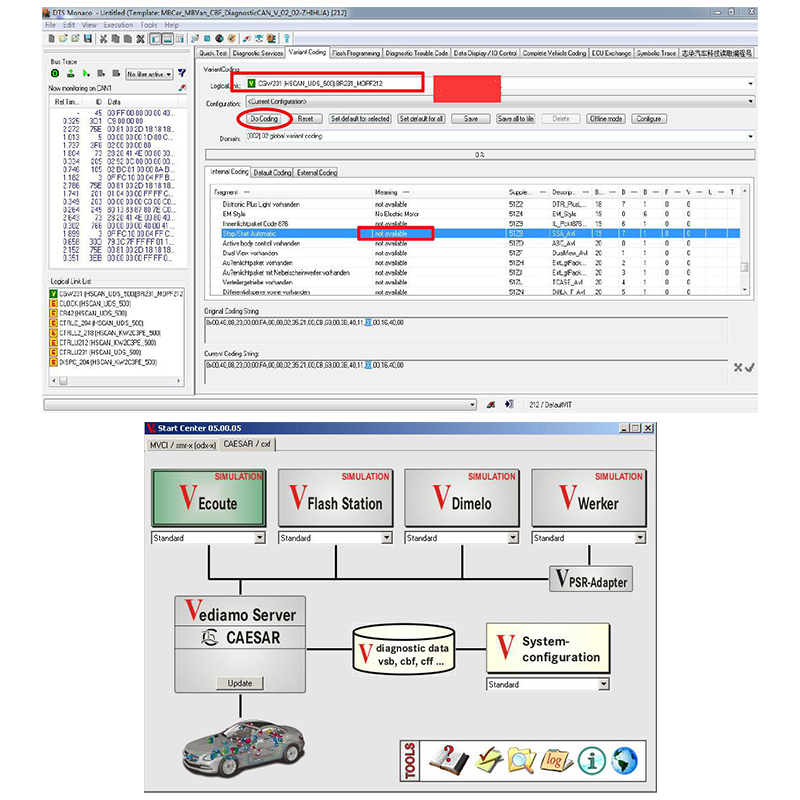Open the Standard dropdown under Ecoute
Screen dimensions: 800x800
[x=260, y=538]
